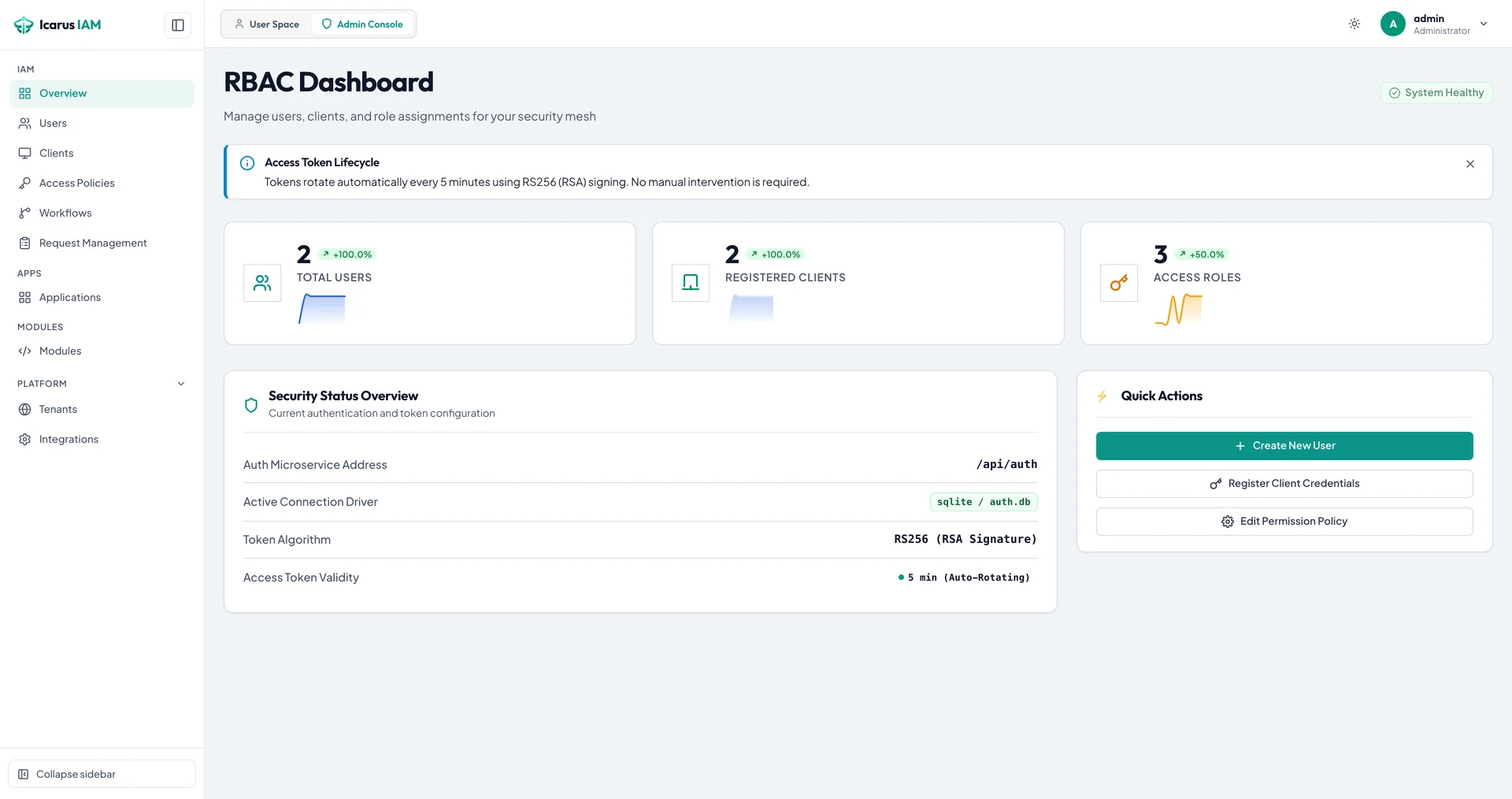Click the Registered Clients laptop icon
This screenshot has width=1512, height=799.
coord(691,283)
